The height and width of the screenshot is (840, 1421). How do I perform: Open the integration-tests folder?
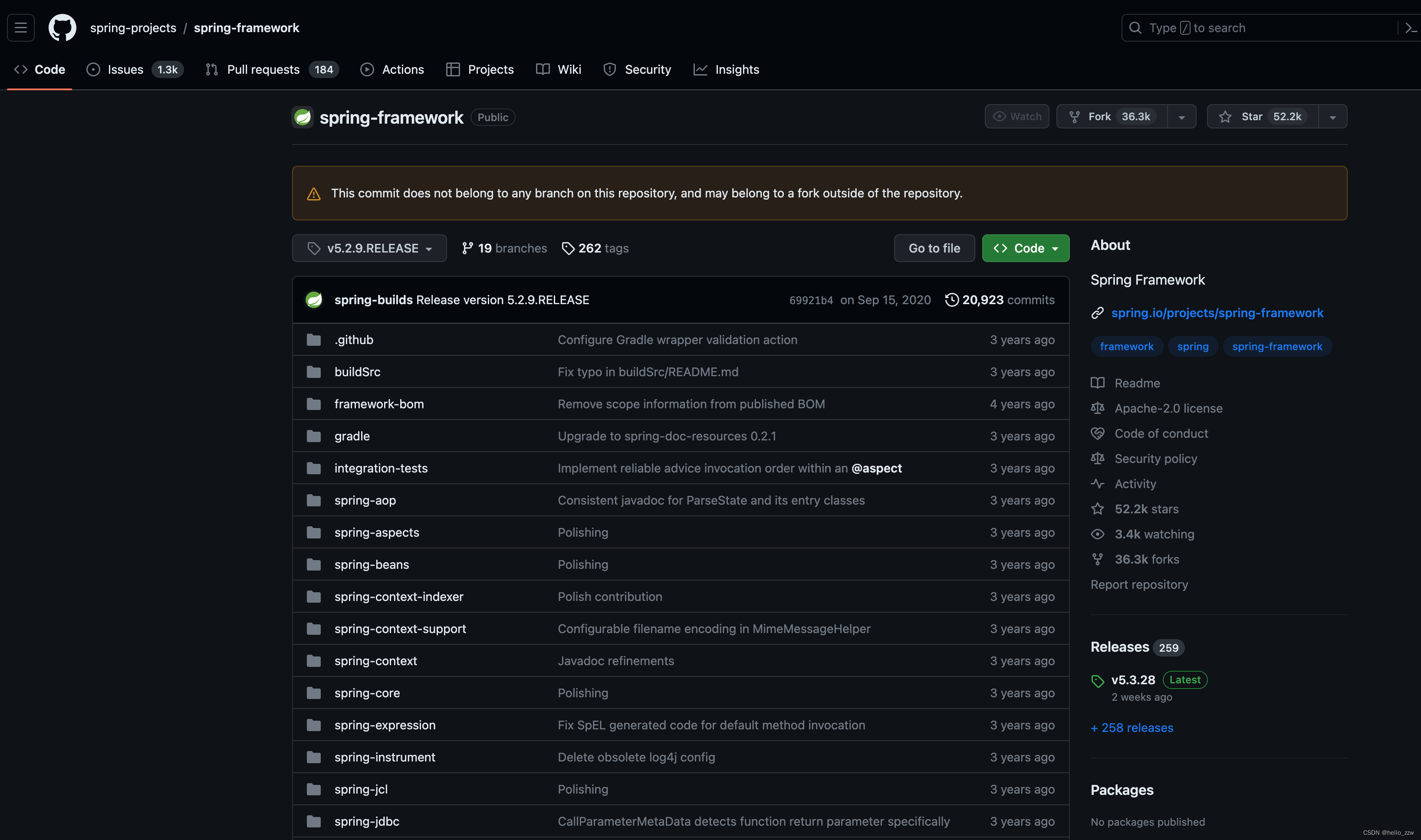point(381,468)
